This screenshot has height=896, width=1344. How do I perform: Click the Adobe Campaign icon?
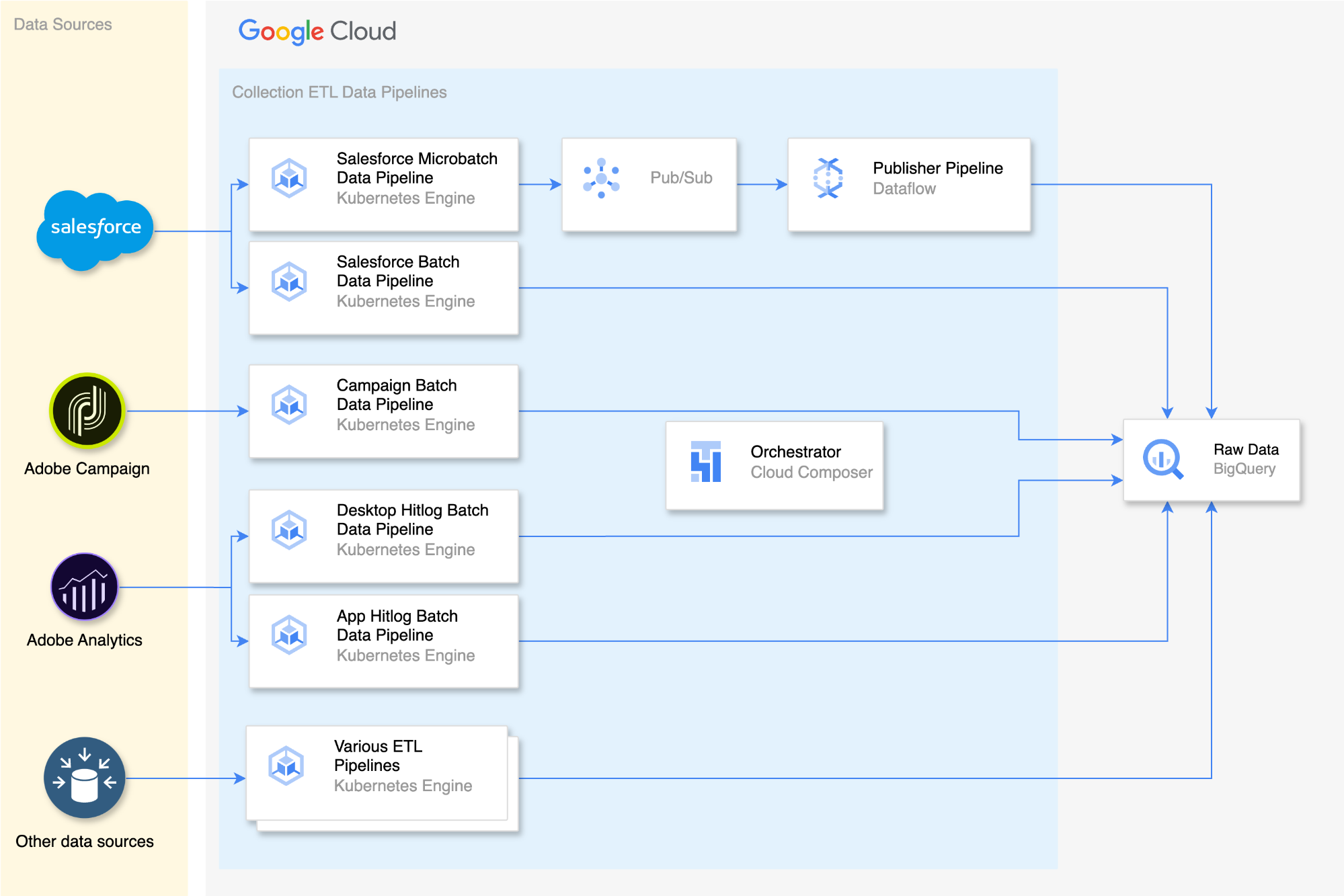tap(87, 411)
